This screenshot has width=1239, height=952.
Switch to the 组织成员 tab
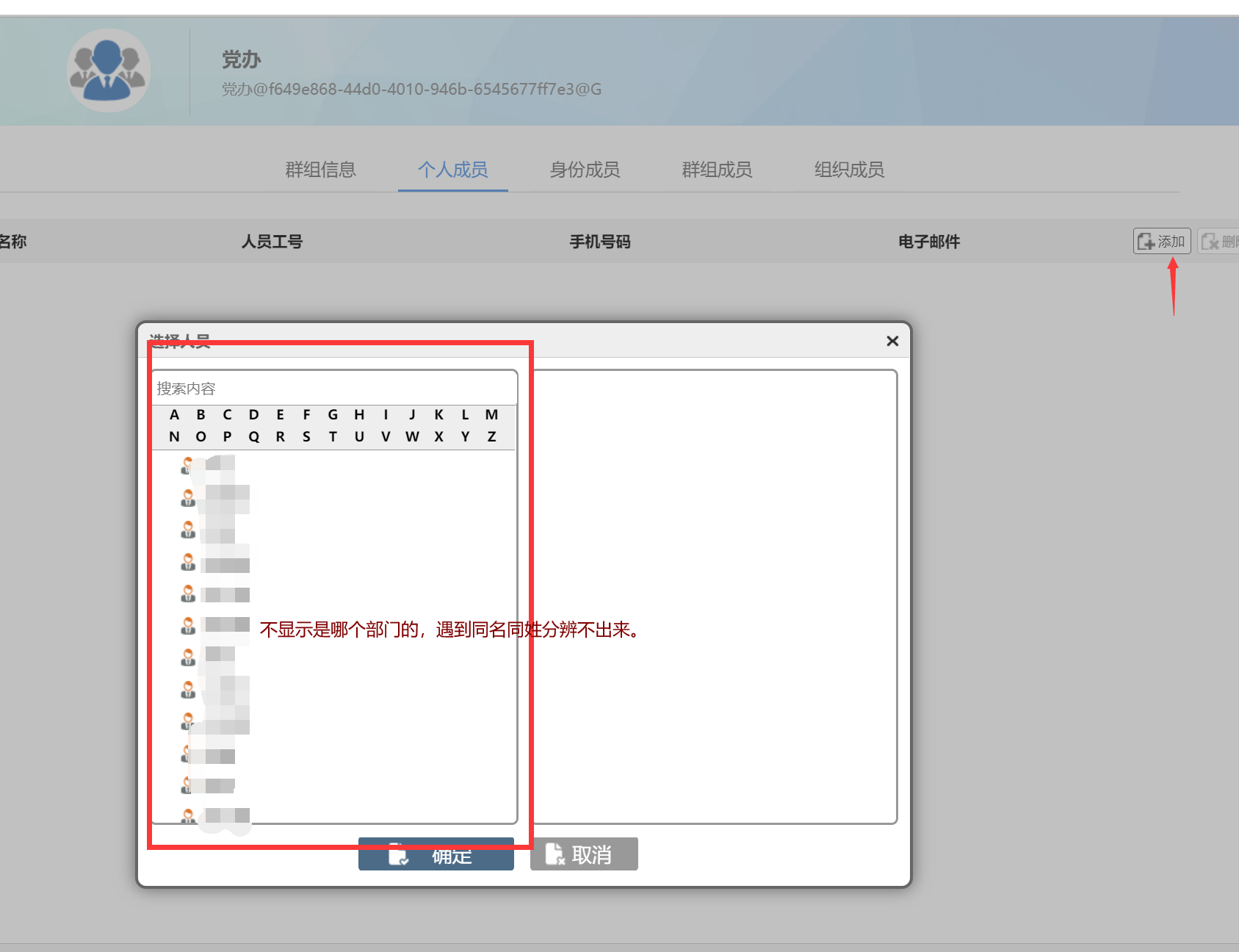point(849,170)
